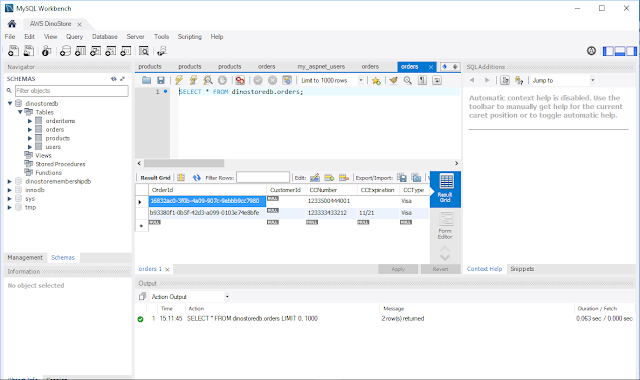Open the Context Help tab

pos(484,269)
